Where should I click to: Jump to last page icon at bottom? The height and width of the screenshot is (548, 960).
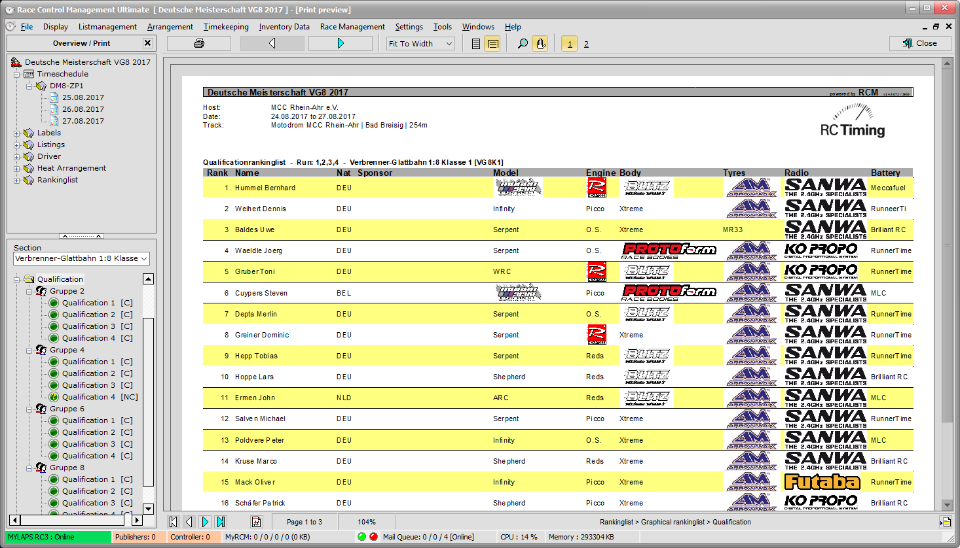click(x=221, y=522)
